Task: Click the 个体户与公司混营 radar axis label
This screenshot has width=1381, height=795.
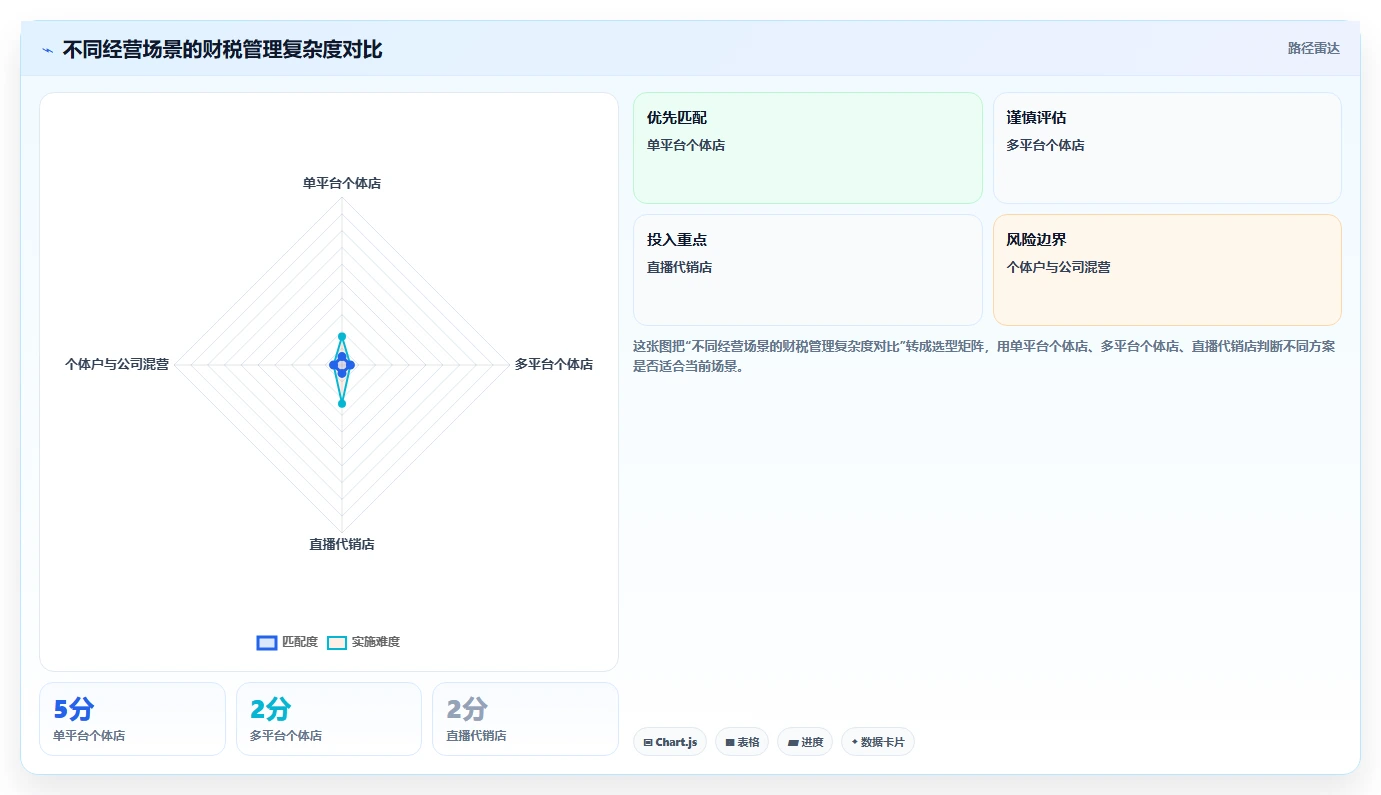Action: pos(117,365)
